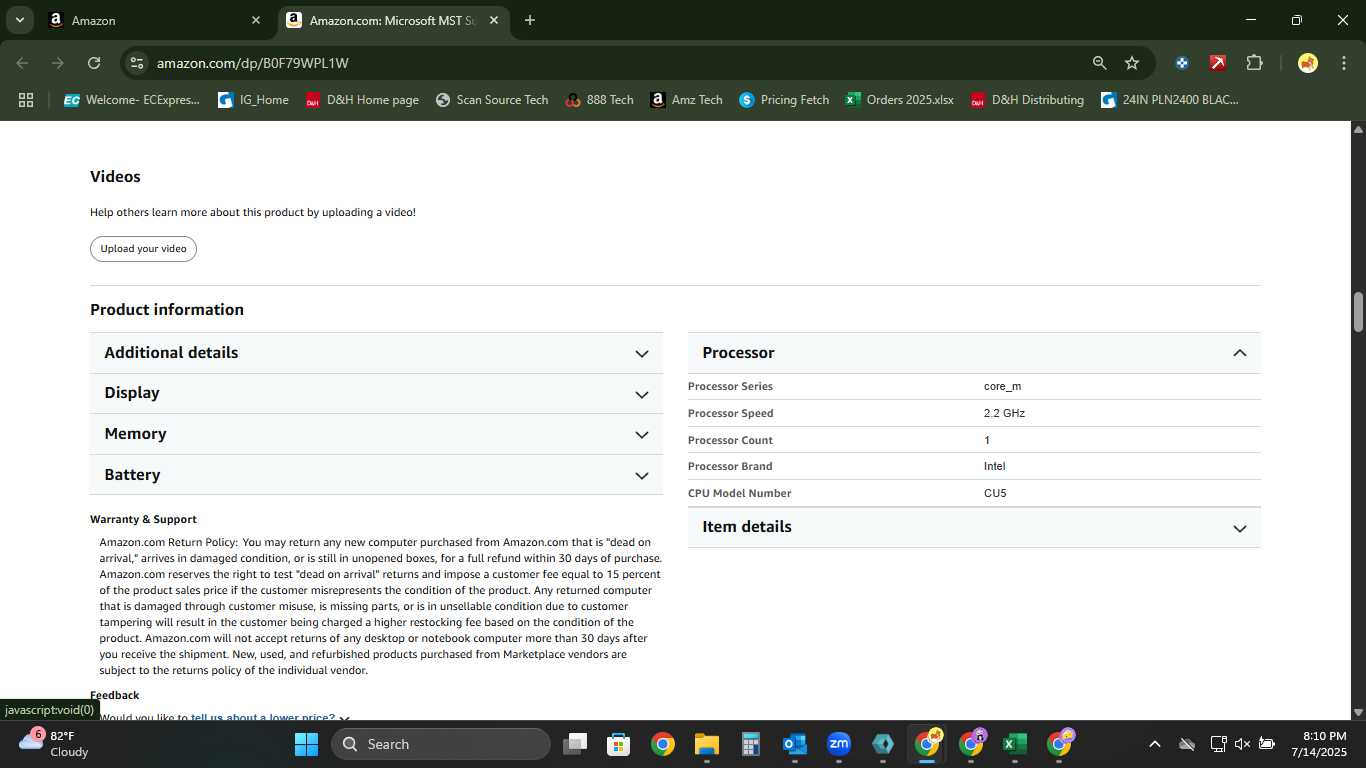Open the Windows Start menu
This screenshot has width=1366, height=768.
306,744
